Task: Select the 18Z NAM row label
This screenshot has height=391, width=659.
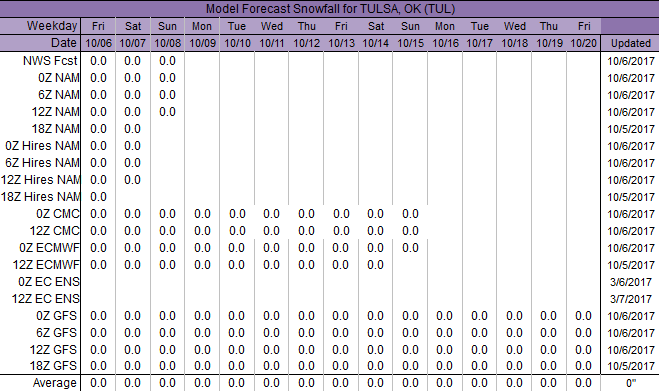Action: click(x=55, y=129)
